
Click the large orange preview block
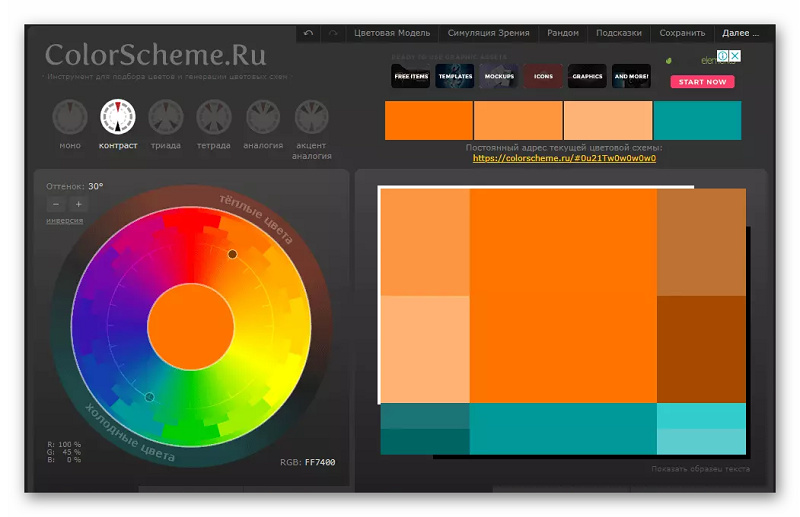563,296
